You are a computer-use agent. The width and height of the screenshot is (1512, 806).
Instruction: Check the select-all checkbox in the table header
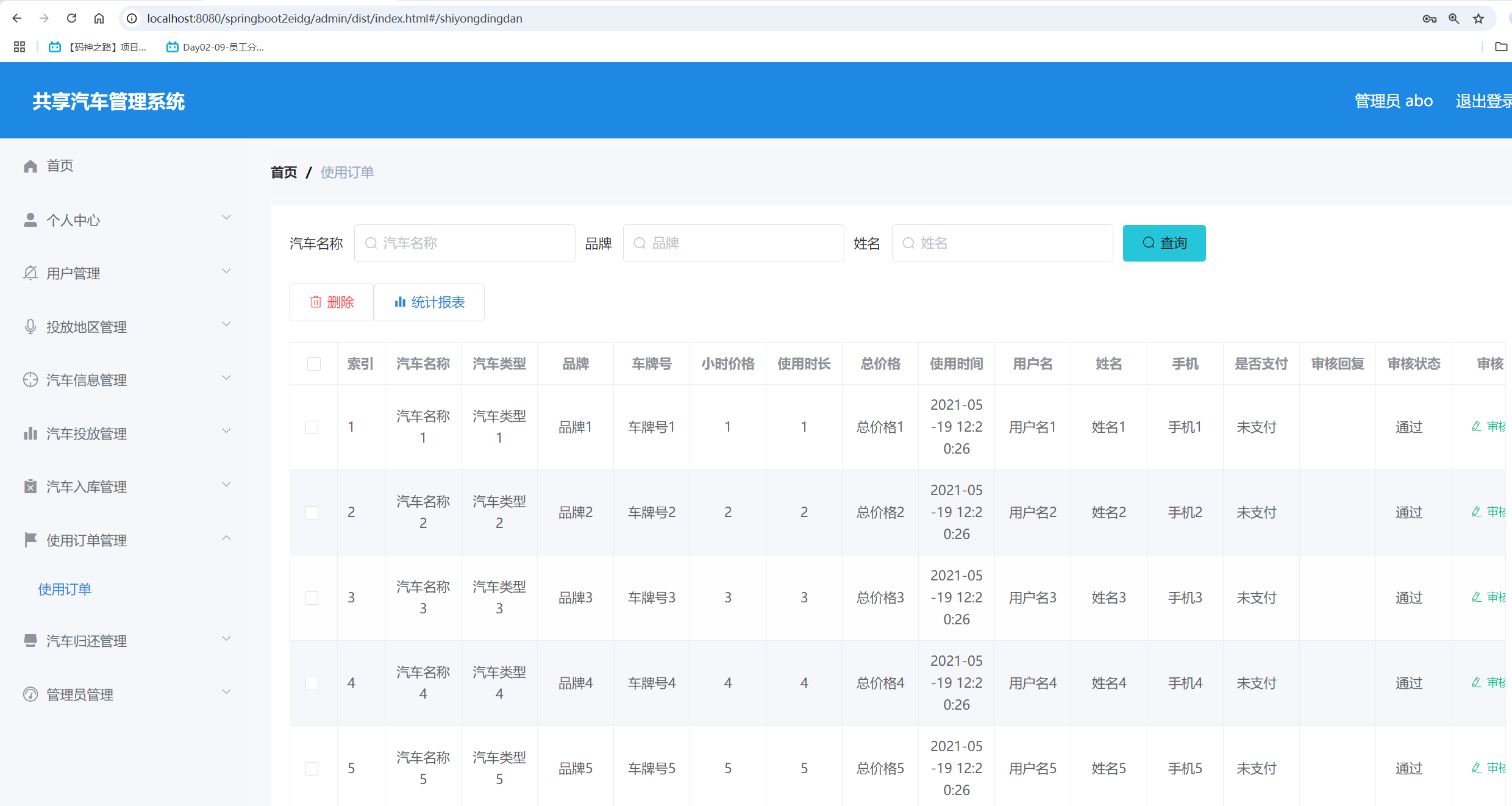click(314, 364)
